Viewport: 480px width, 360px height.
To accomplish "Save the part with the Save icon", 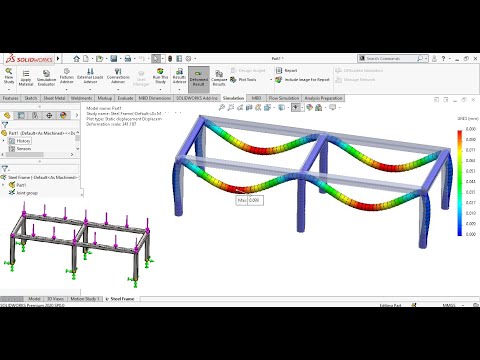I will (114, 59).
